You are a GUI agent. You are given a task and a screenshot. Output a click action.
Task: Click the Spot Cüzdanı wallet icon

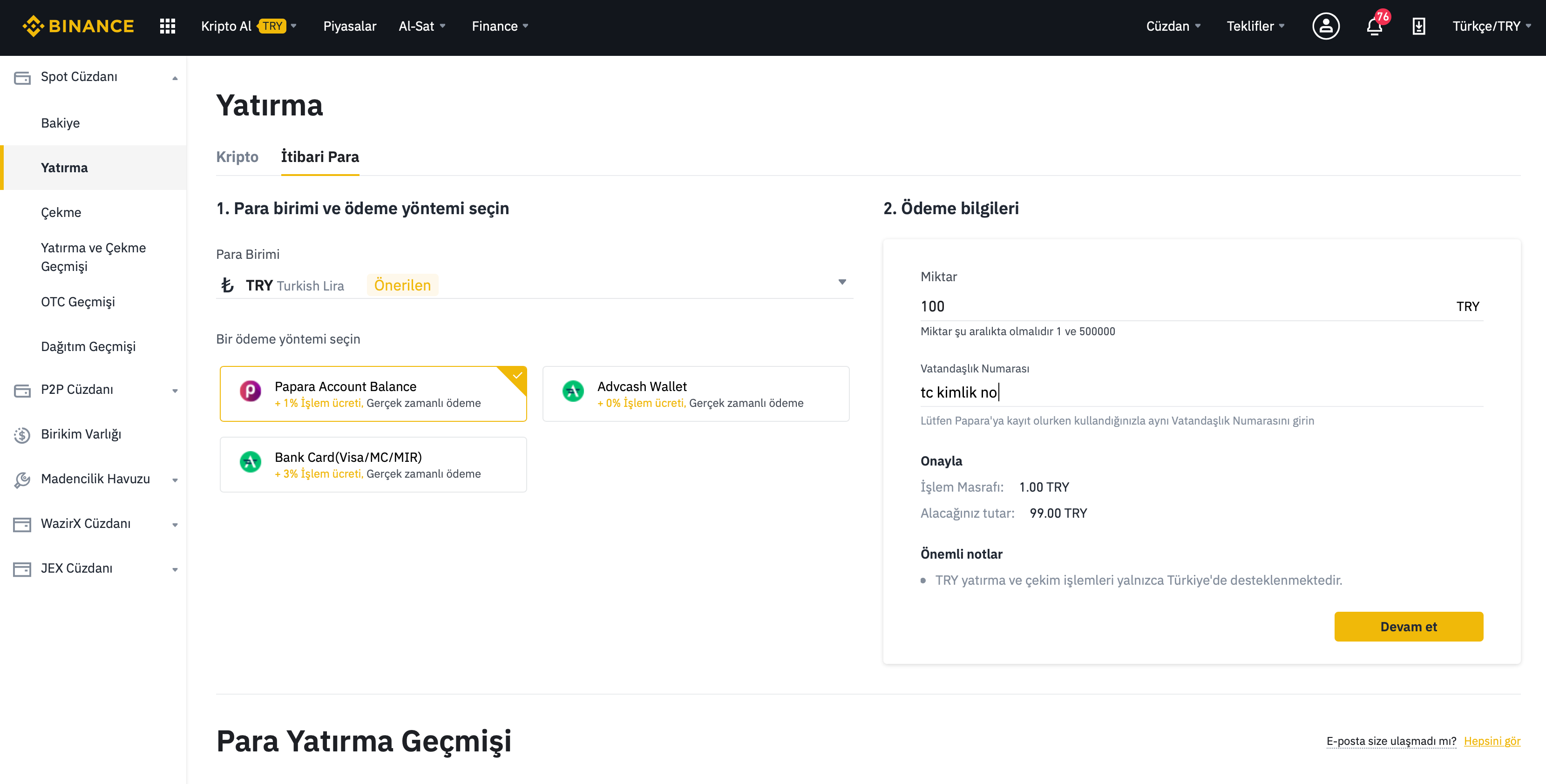click(22, 77)
